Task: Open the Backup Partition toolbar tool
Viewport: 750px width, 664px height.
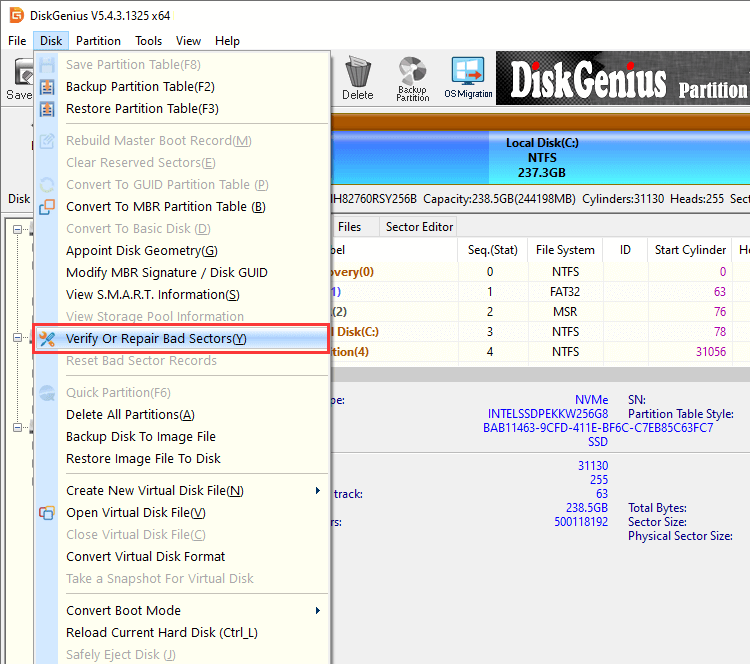Action: point(412,77)
